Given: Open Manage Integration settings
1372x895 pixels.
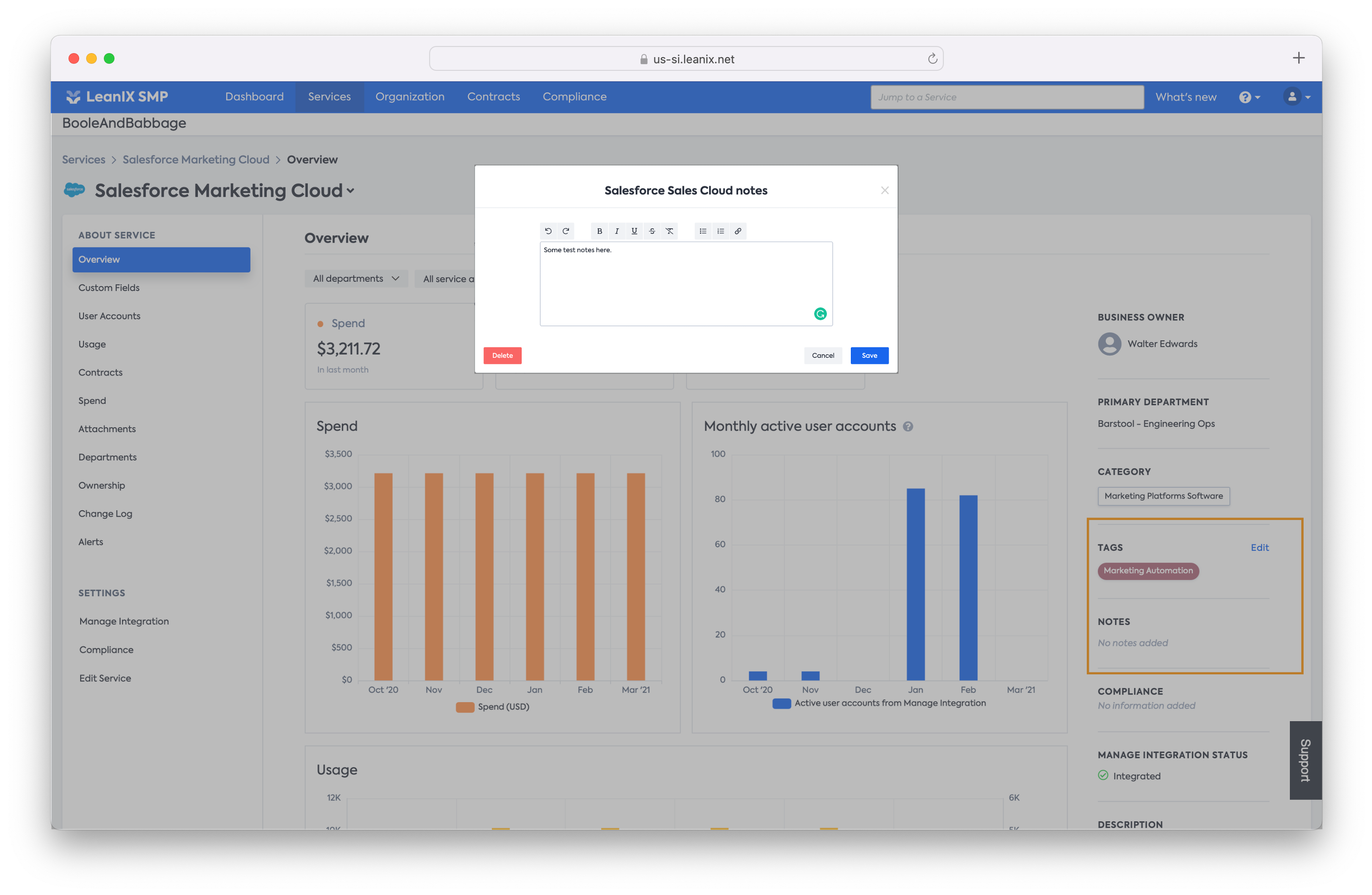Looking at the screenshot, I should click(124, 621).
